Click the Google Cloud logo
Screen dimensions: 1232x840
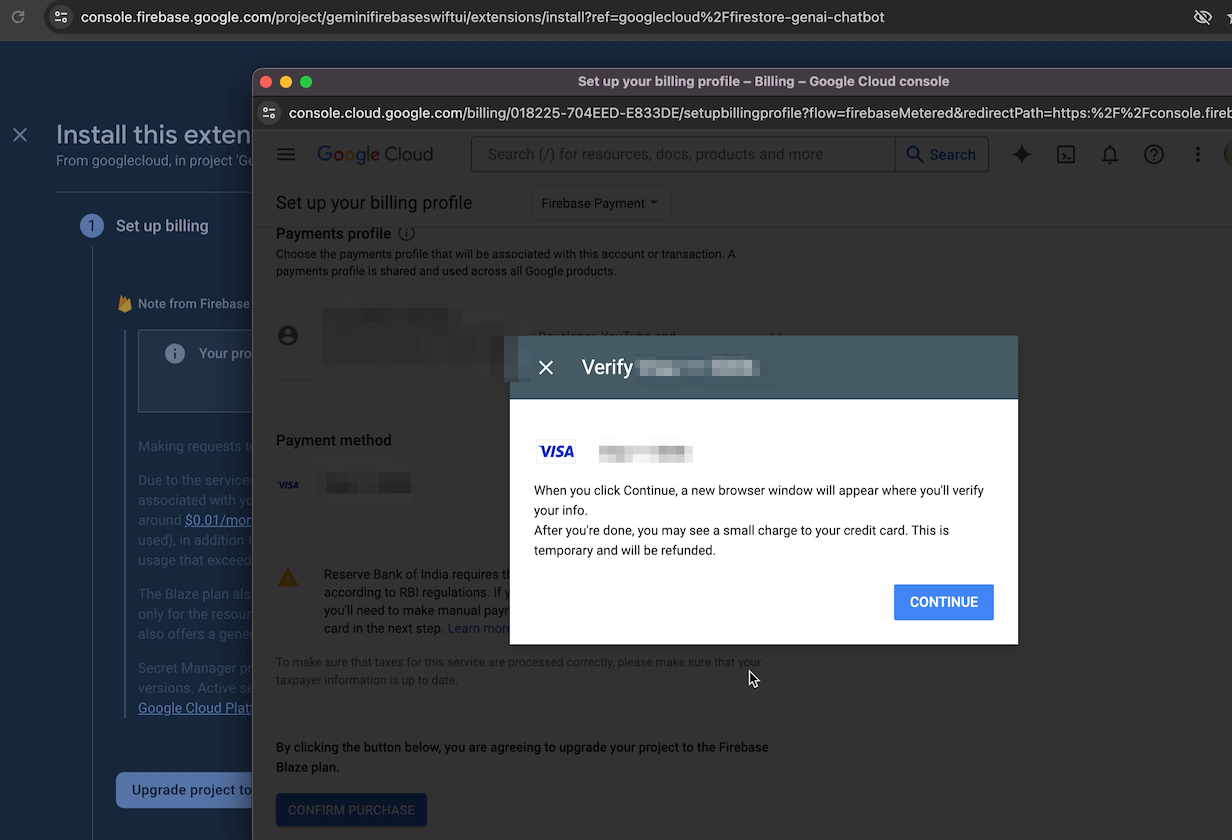coord(375,154)
